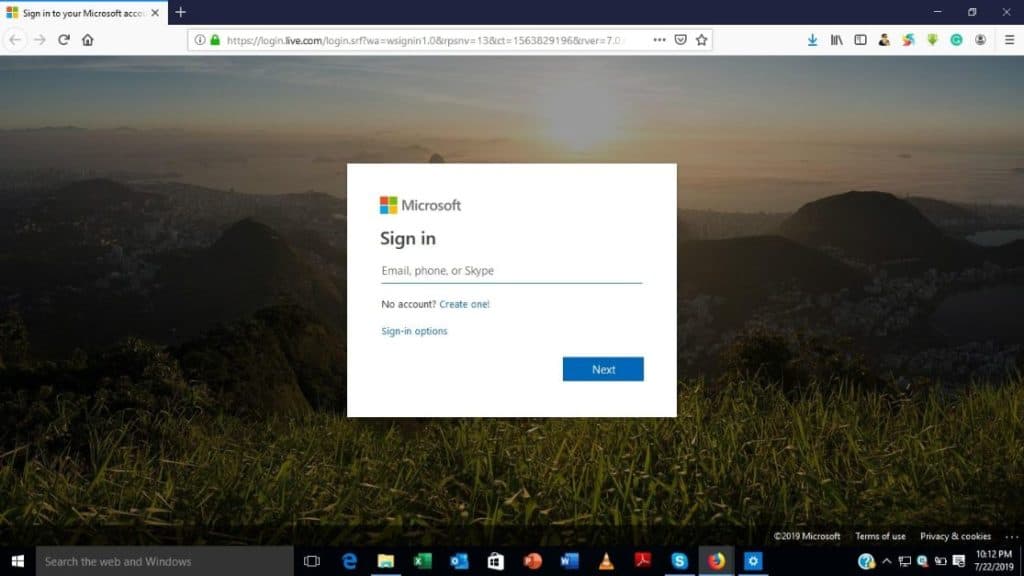Click the 'Search the web and Windows' box
Screen dimensions: 1024x576
165,562
